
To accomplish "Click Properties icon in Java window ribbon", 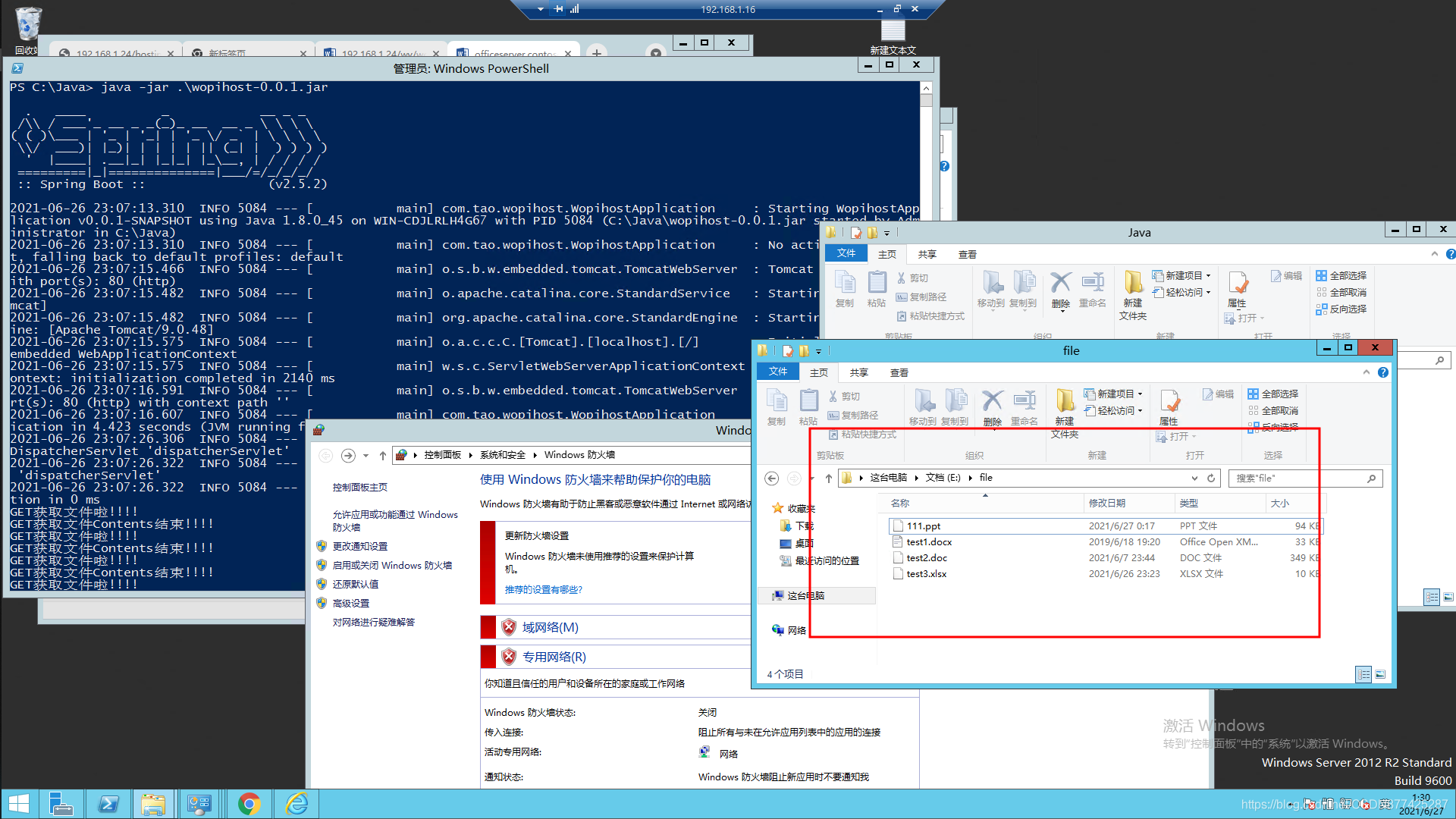I will pos(1237,289).
